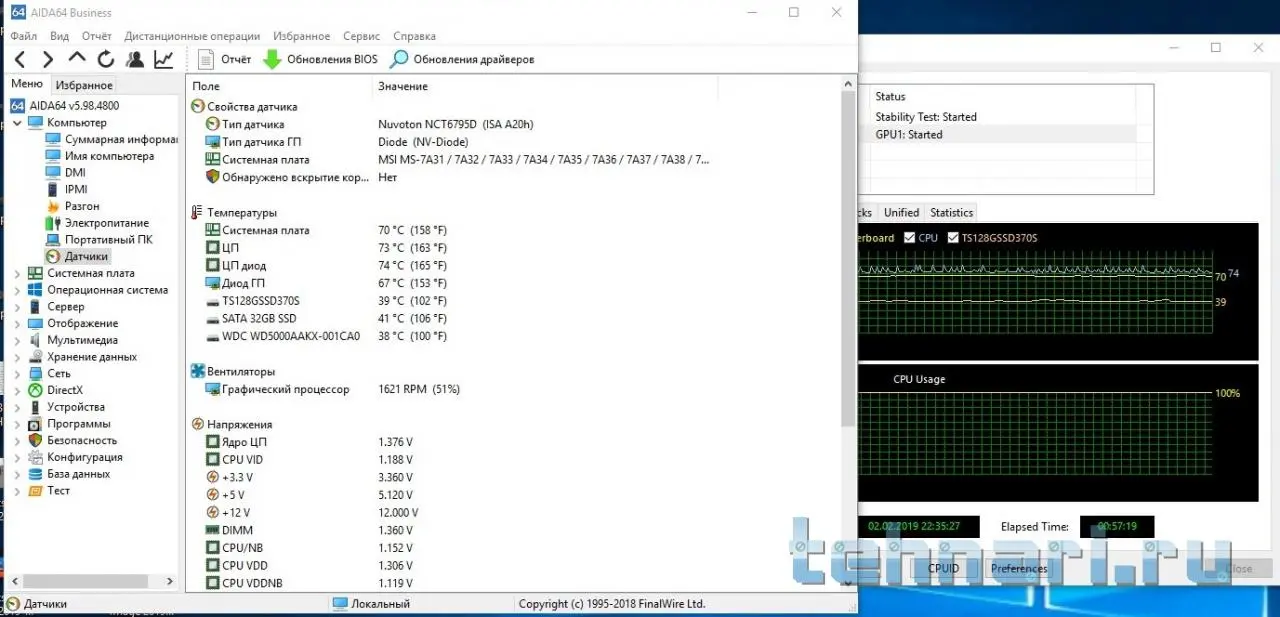The height and width of the screenshot is (617, 1280).
Task: Expand the Отображение tree node
Action: coord(17,323)
